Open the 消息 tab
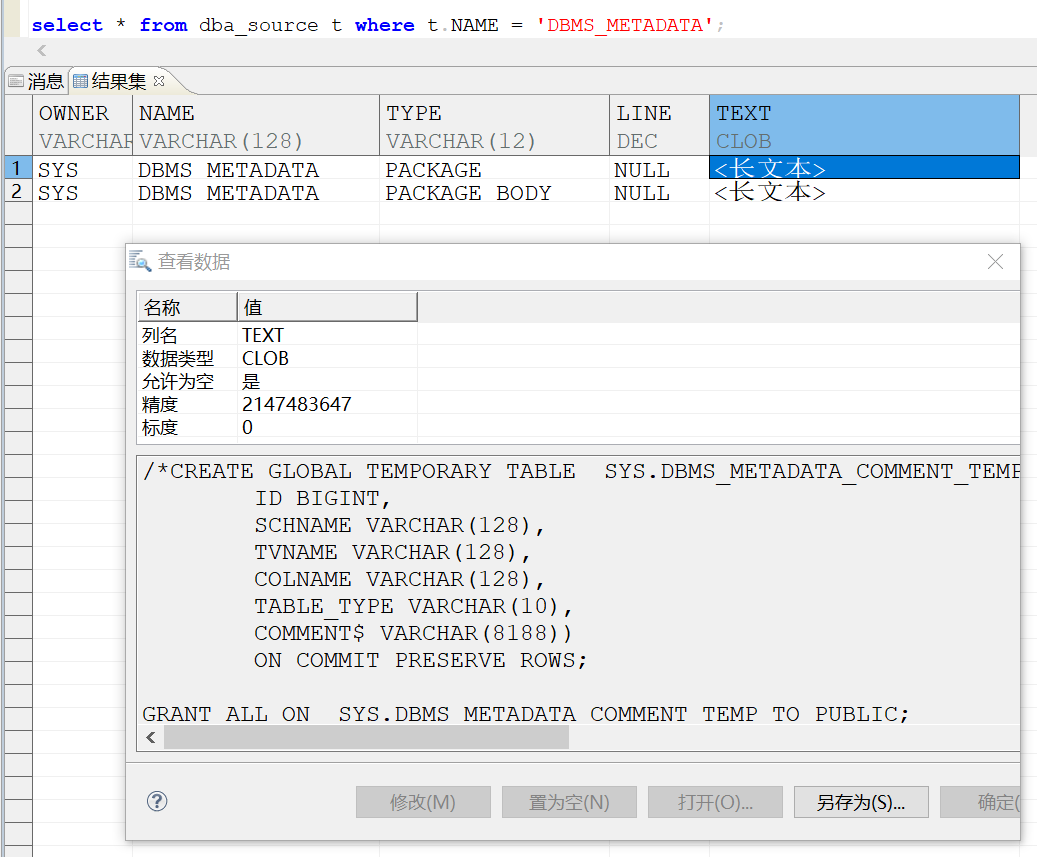This screenshot has height=857, width=1037. (x=36, y=81)
